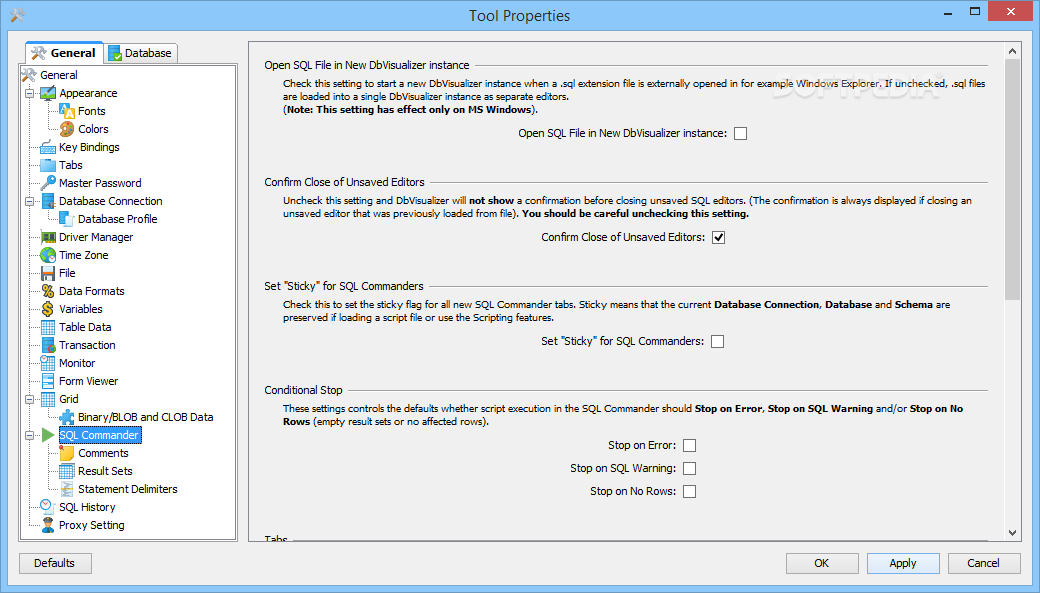The height and width of the screenshot is (593, 1040).
Task: Select Transaction settings label
Action: 87,344
